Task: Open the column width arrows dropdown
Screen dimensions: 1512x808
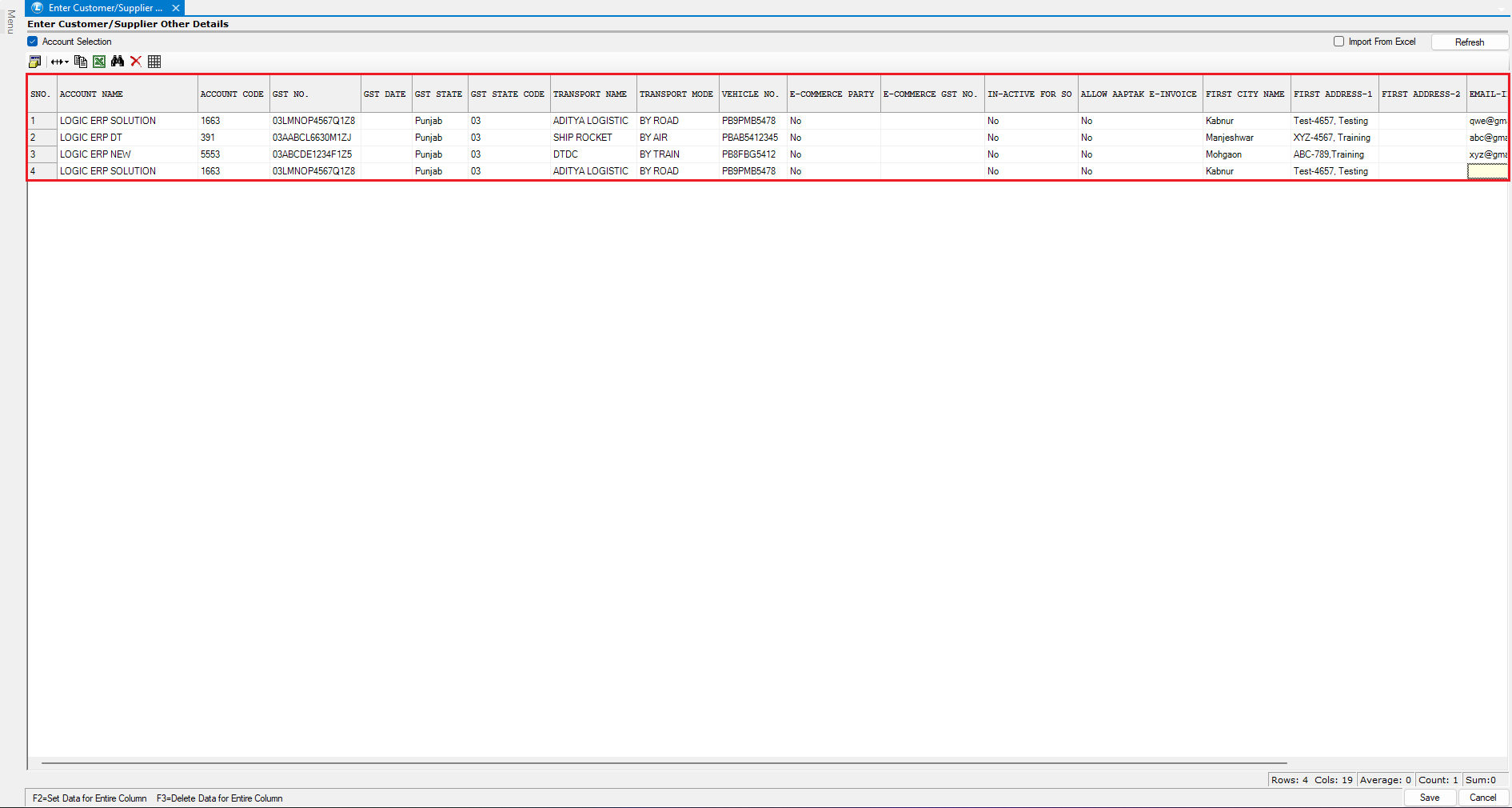Action: [x=60, y=62]
